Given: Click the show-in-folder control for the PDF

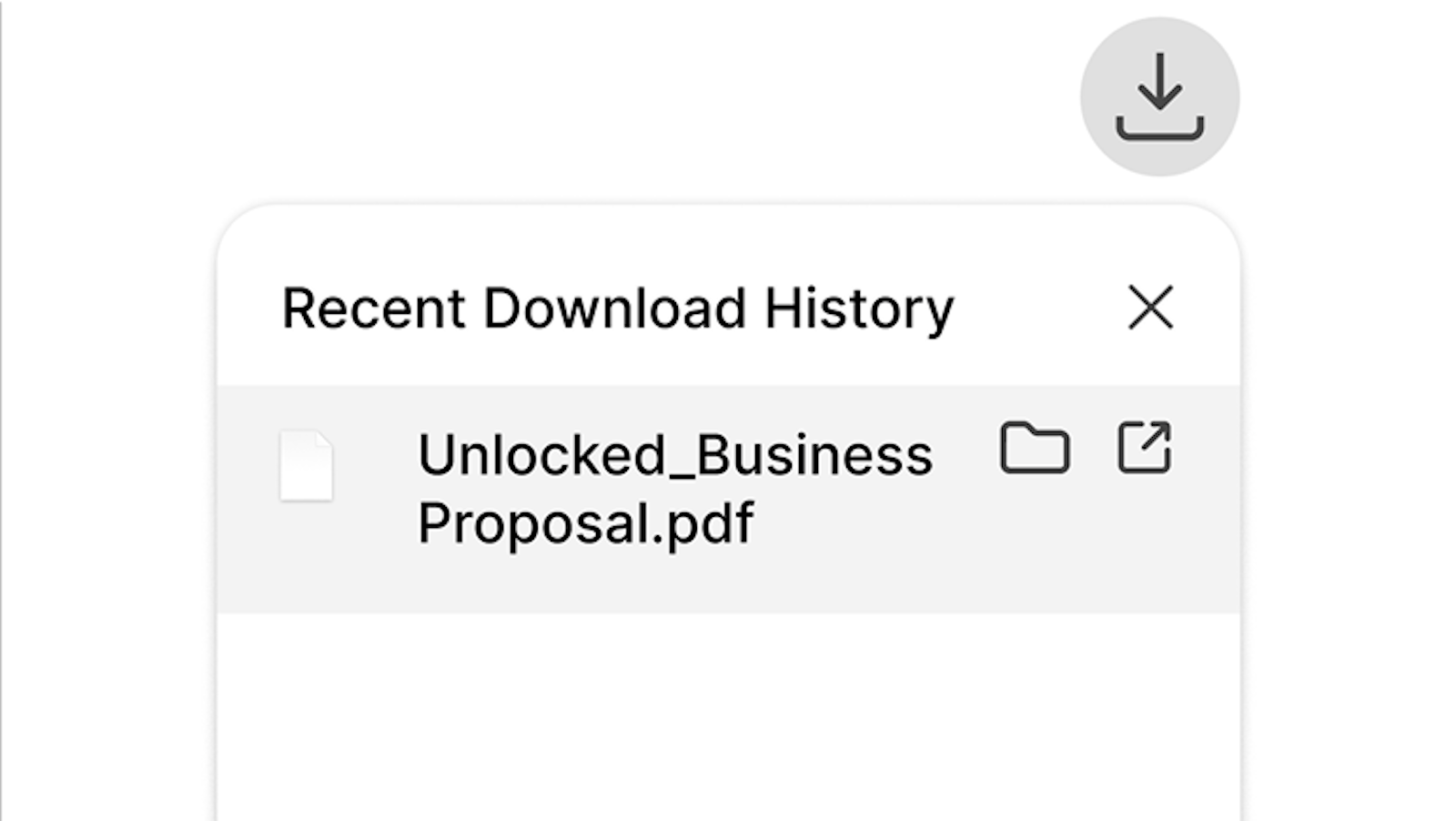Looking at the screenshot, I should pyautogui.click(x=1036, y=448).
